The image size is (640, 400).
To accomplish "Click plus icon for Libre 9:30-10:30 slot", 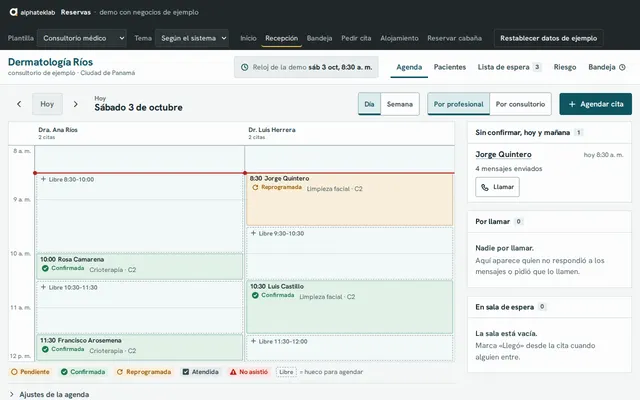I will pyautogui.click(x=253, y=233).
